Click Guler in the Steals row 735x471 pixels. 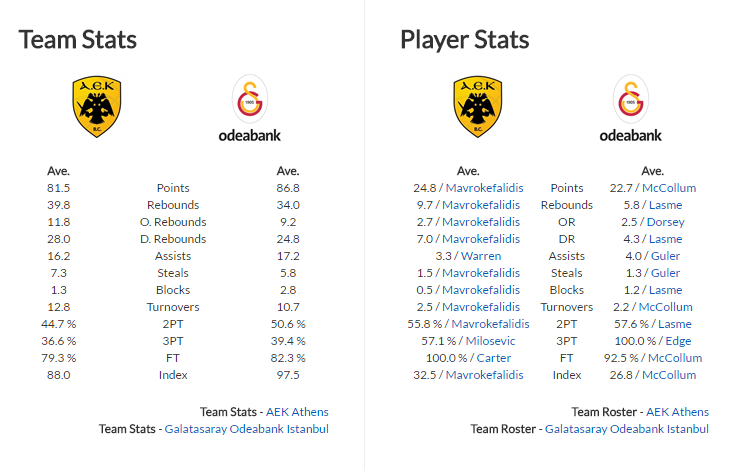(665, 273)
